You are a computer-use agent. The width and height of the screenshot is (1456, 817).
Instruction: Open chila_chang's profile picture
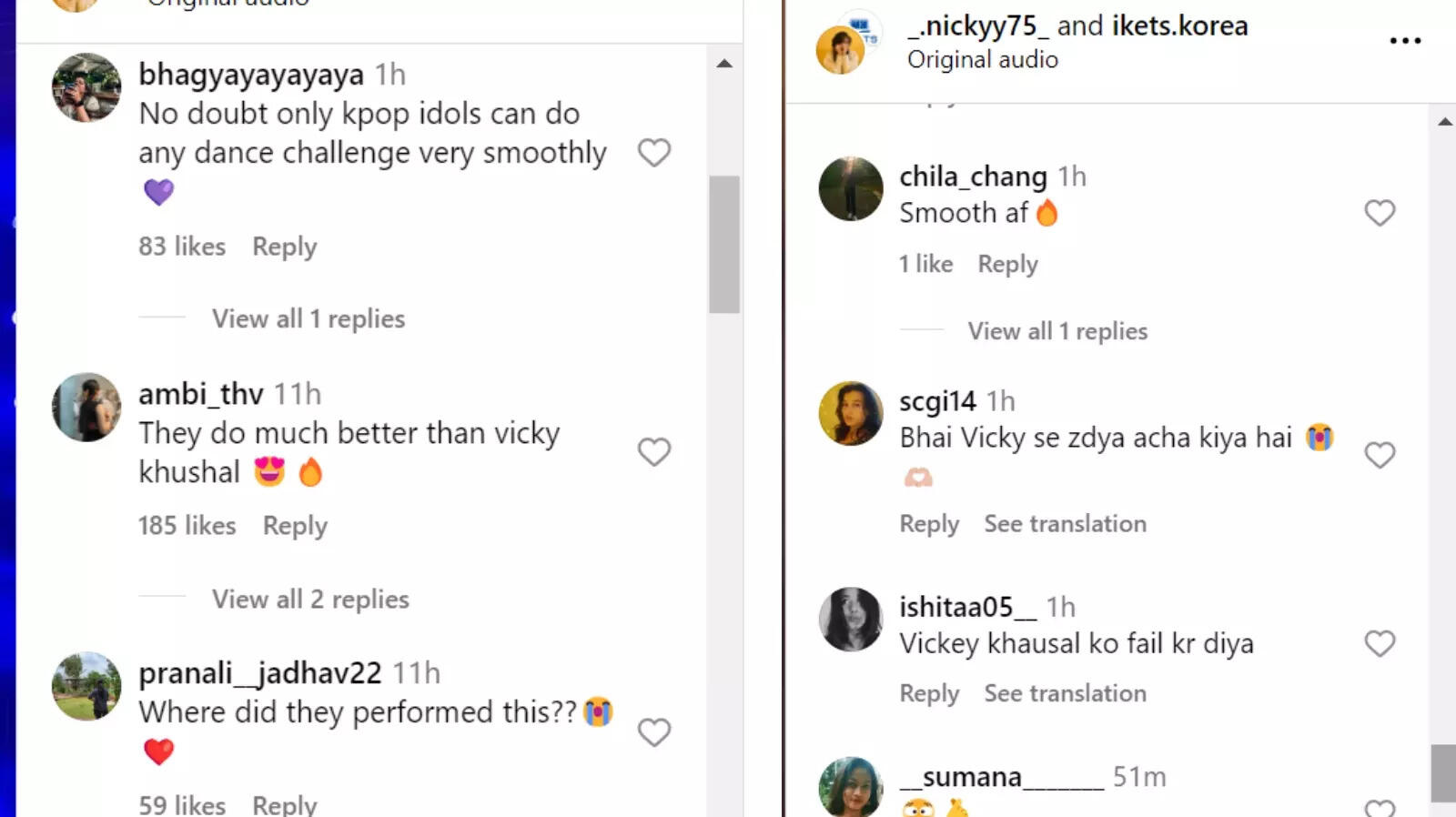click(851, 189)
